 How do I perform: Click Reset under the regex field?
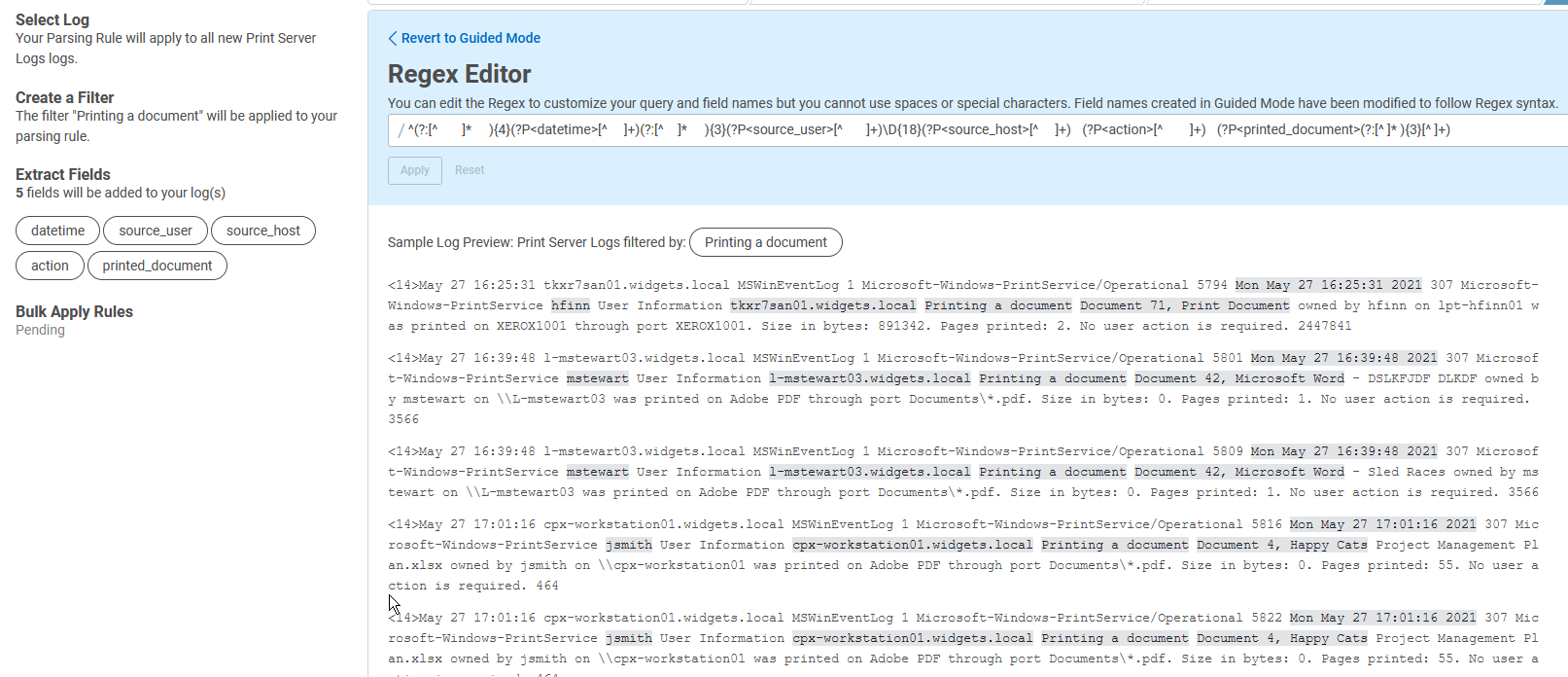click(470, 170)
